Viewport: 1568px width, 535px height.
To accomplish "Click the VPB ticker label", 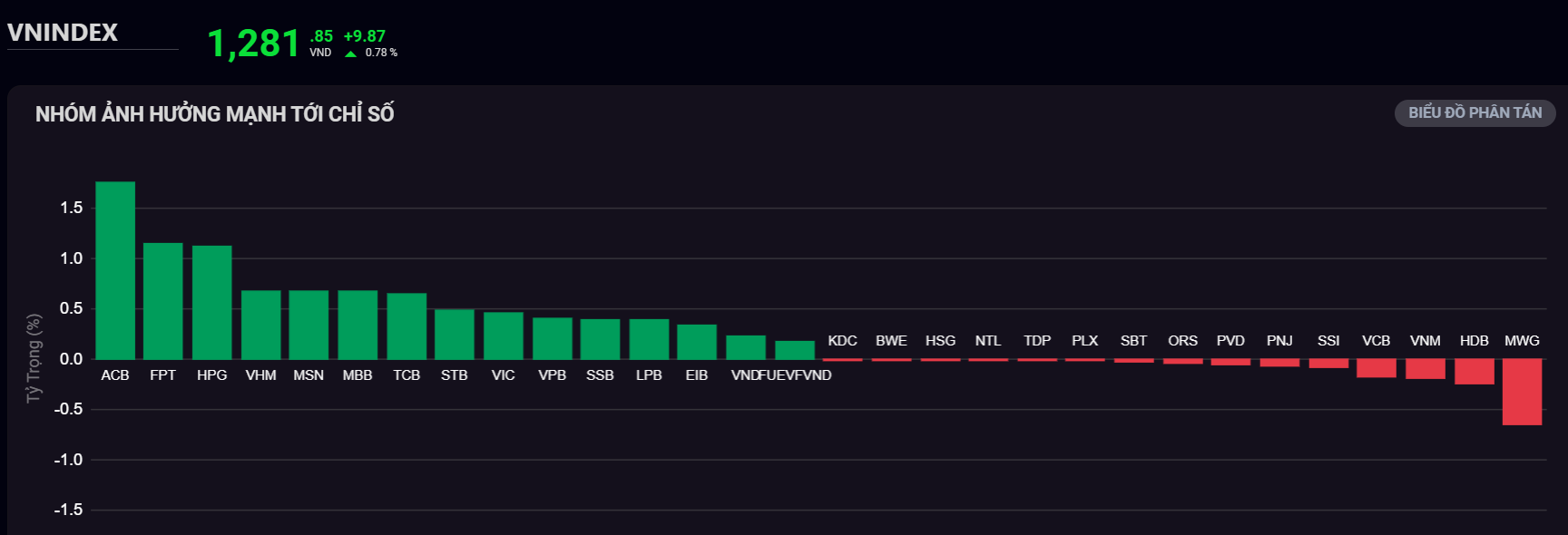I will coord(553,375).
